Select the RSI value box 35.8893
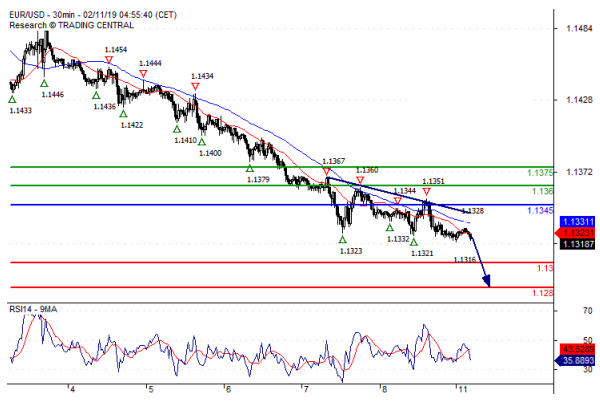Viewport: 600px width, 404px height. [577, 358]
